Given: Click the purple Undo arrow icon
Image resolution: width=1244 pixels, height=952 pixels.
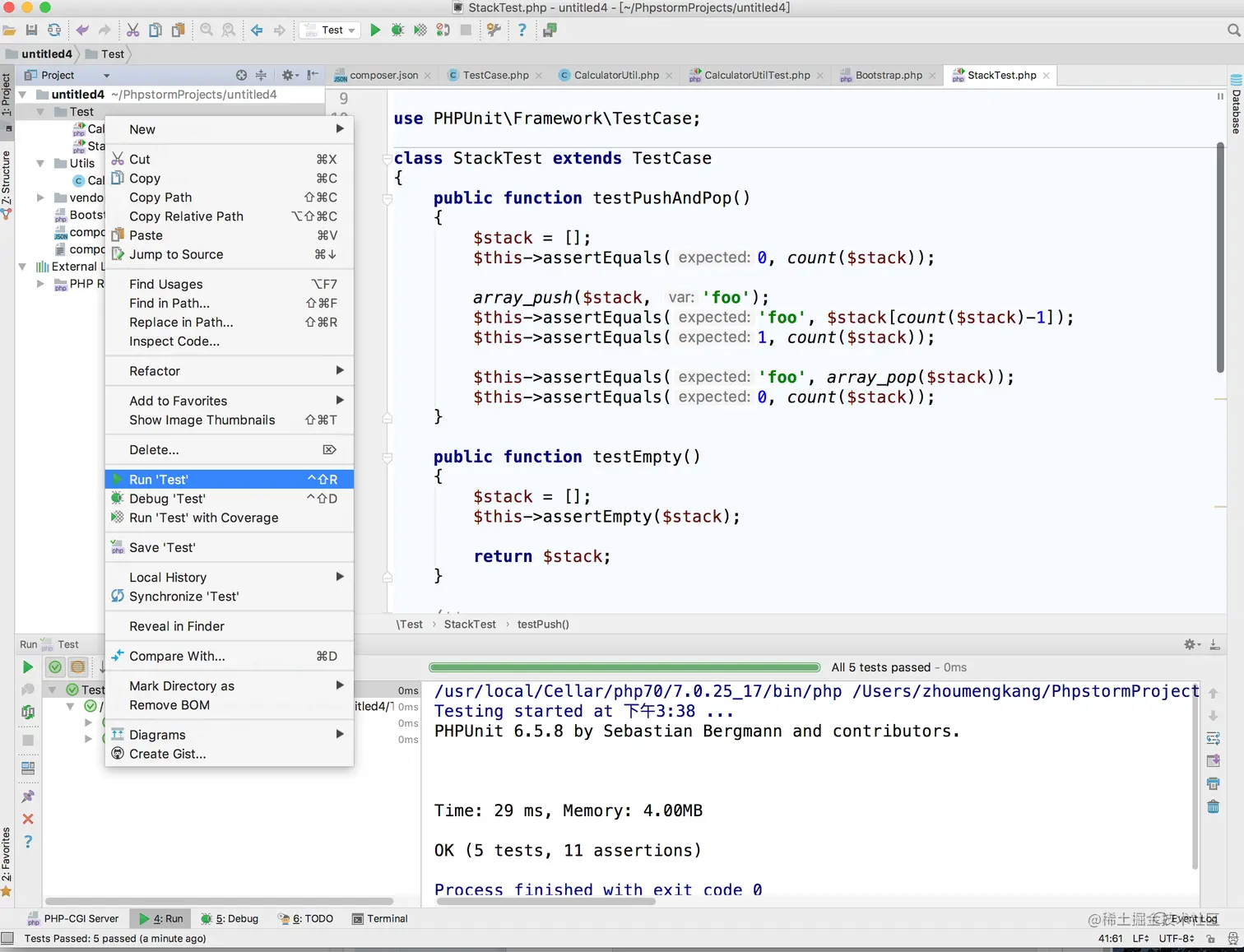Looking at the screenshot, I should point(82,30).
